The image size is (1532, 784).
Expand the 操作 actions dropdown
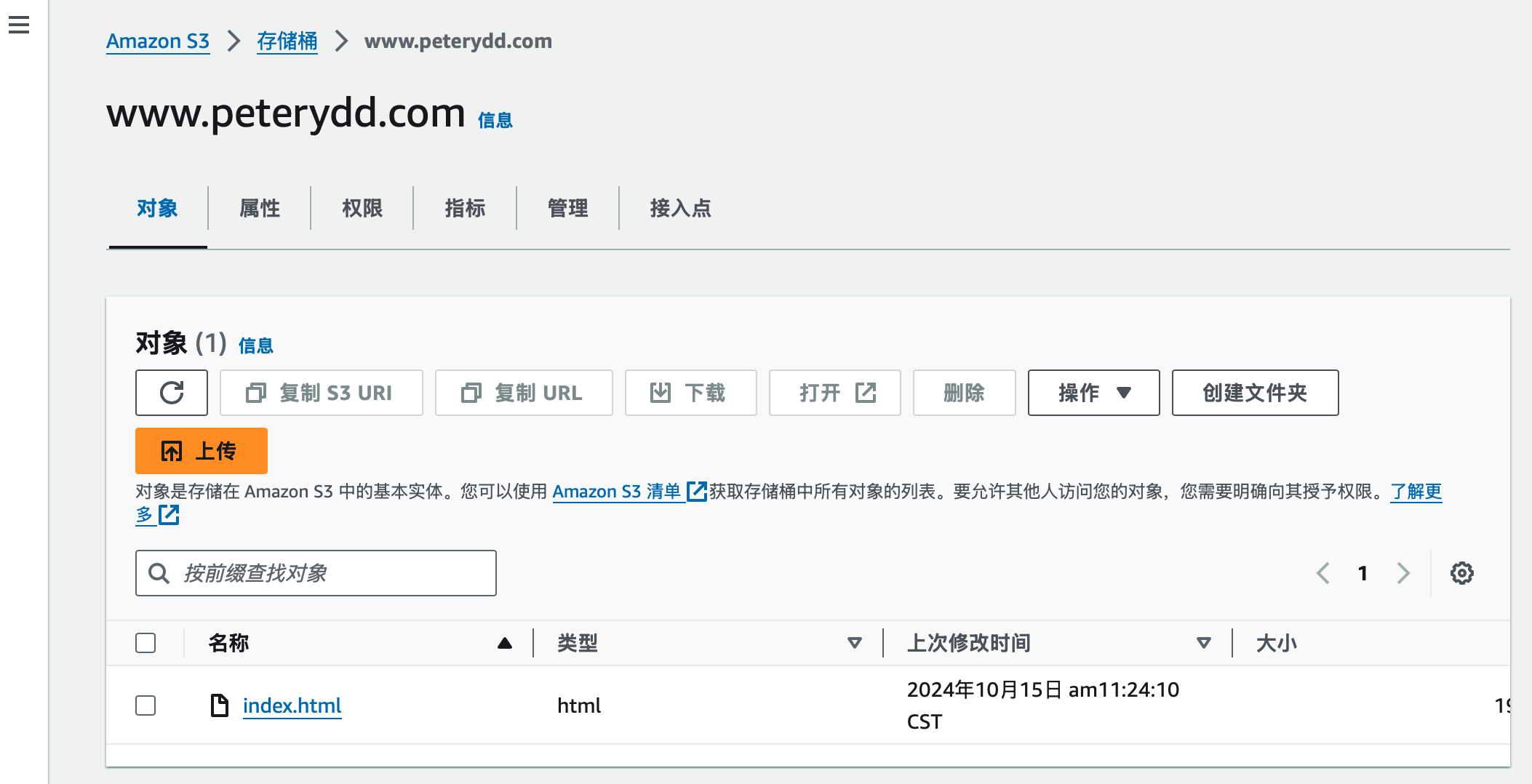coord(1093,393)
